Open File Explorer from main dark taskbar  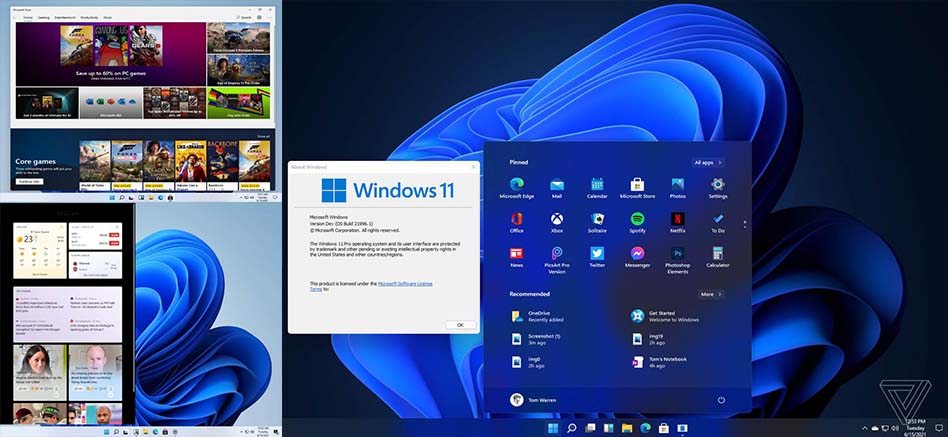[627, 428]
